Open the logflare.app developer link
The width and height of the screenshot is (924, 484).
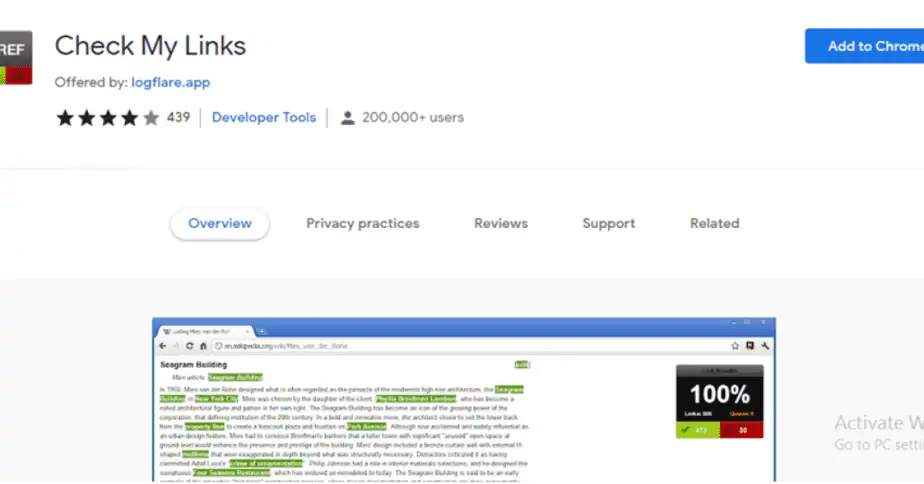(170, 82)
